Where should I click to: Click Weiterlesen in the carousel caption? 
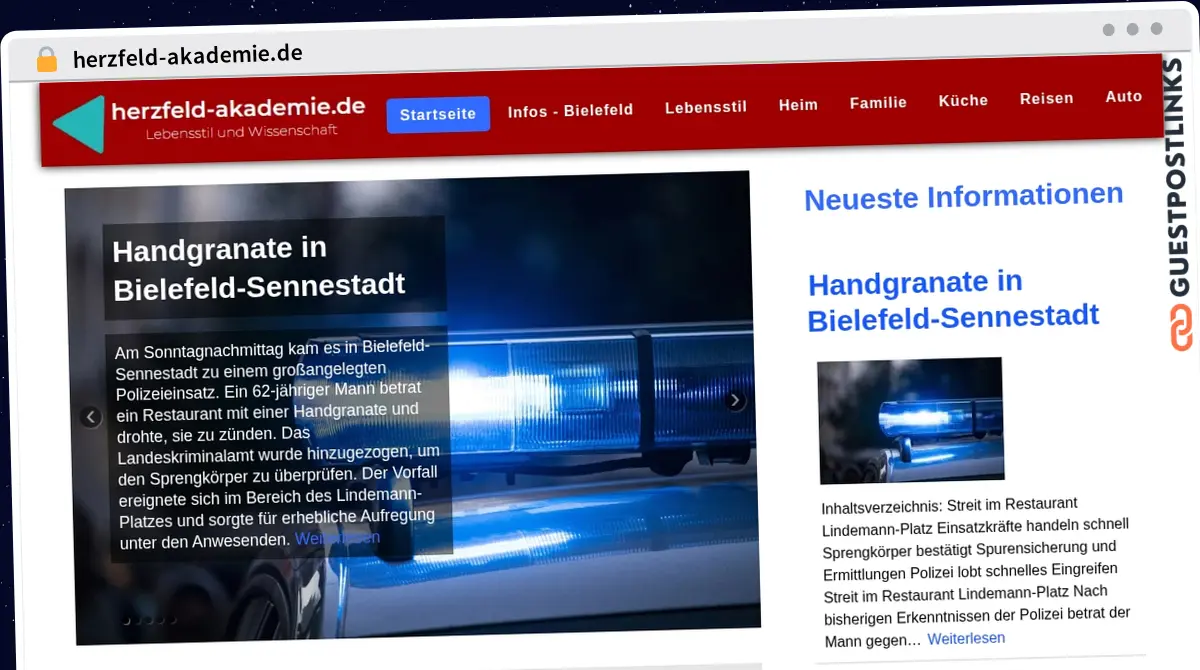[x=338, y=538]
